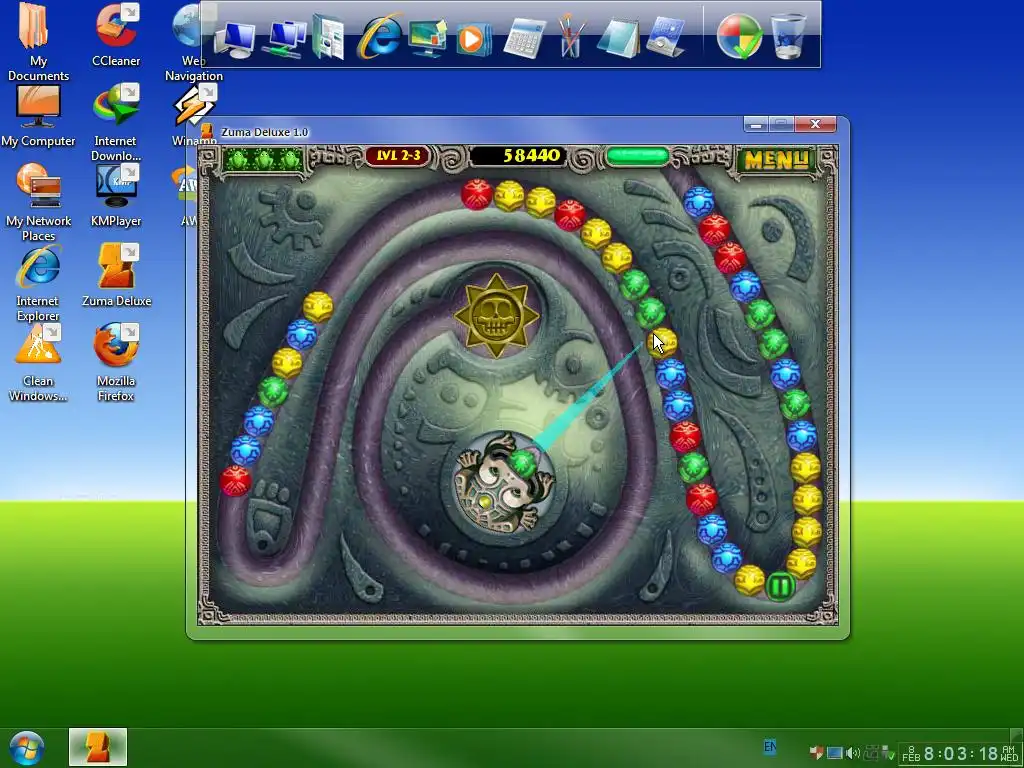Click the network computers dock icon

[x=285, y=38]
